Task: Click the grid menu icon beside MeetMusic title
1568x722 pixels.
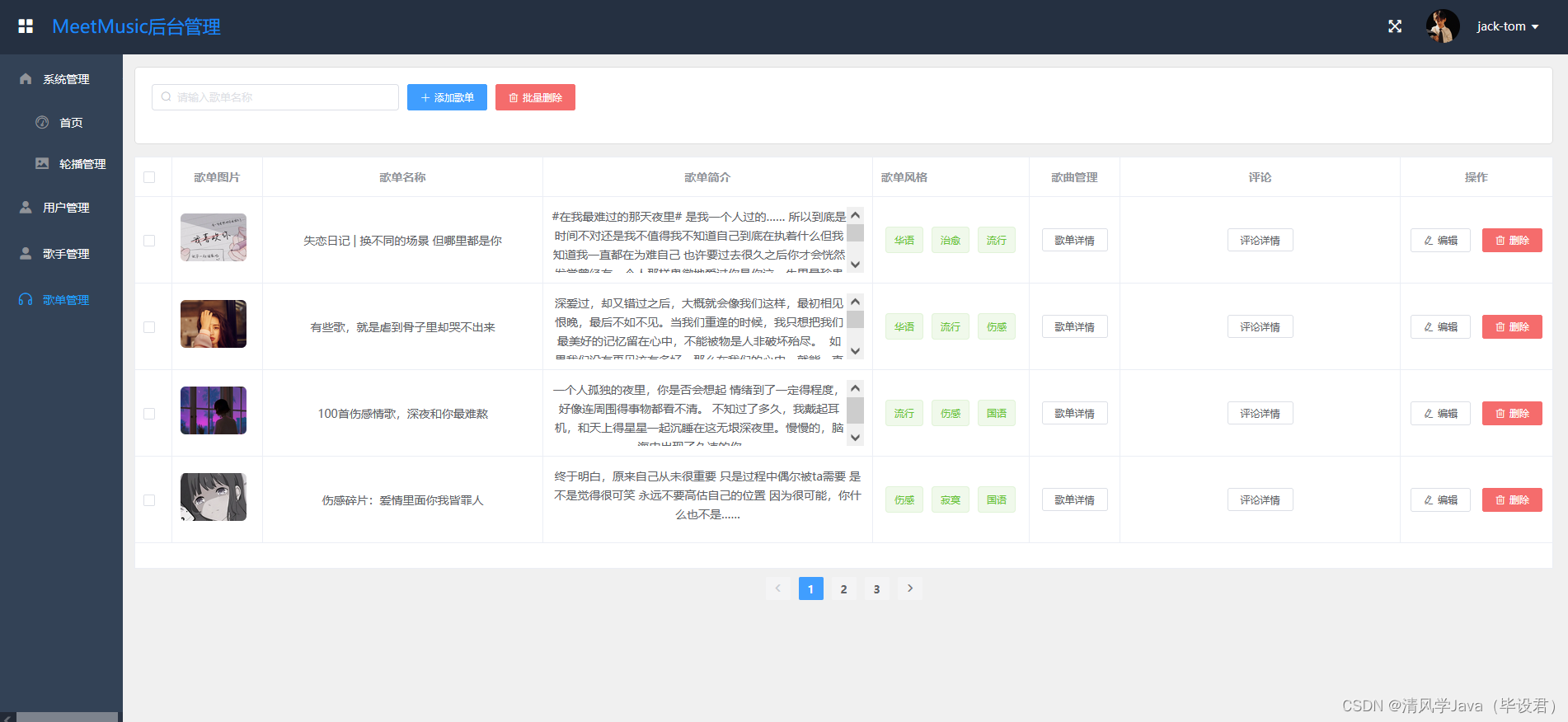Action: tap(26, 26)
